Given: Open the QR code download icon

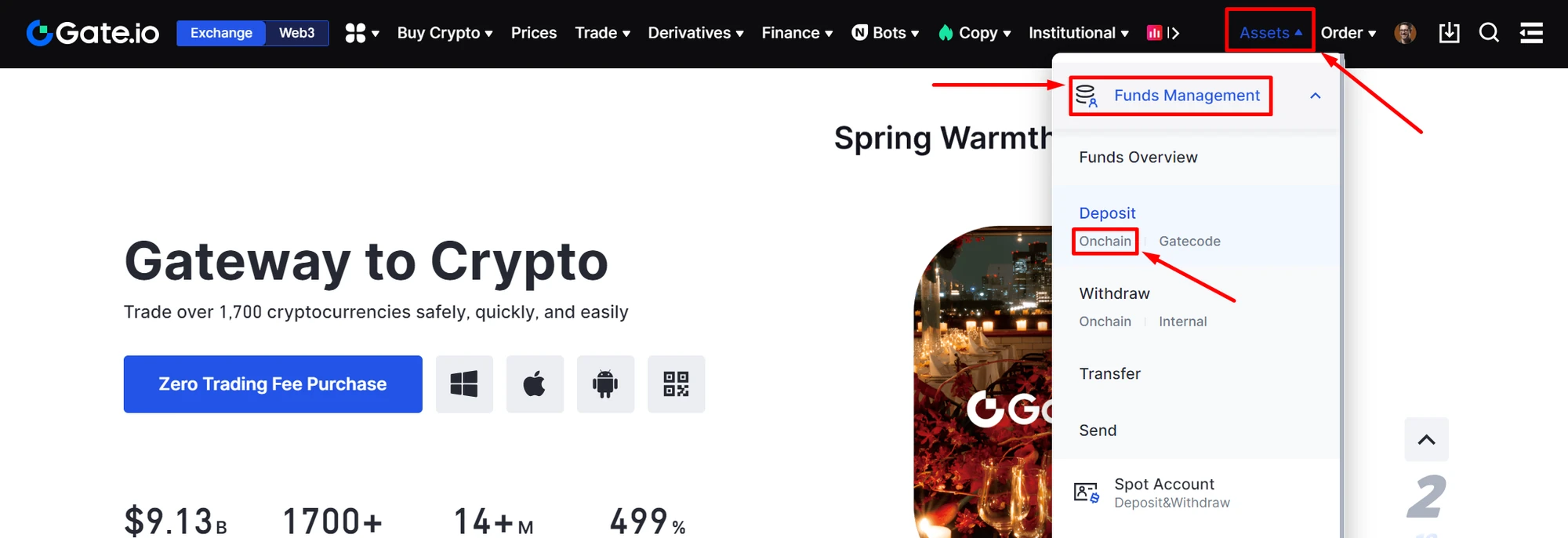Looking at the screenshot, I should [x=676, y=384].
